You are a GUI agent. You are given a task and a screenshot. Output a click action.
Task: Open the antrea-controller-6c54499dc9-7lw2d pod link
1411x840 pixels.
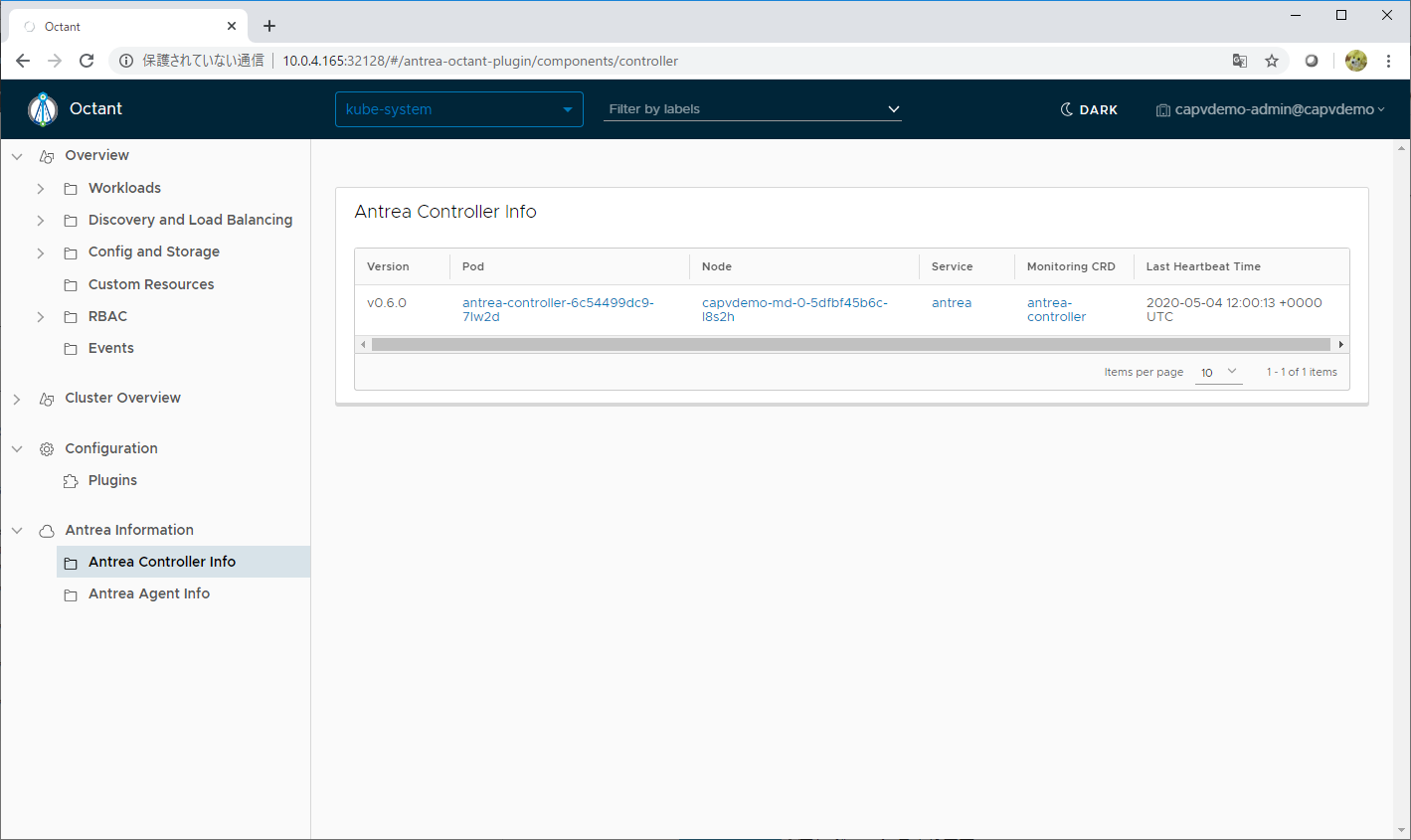(558, 309)
